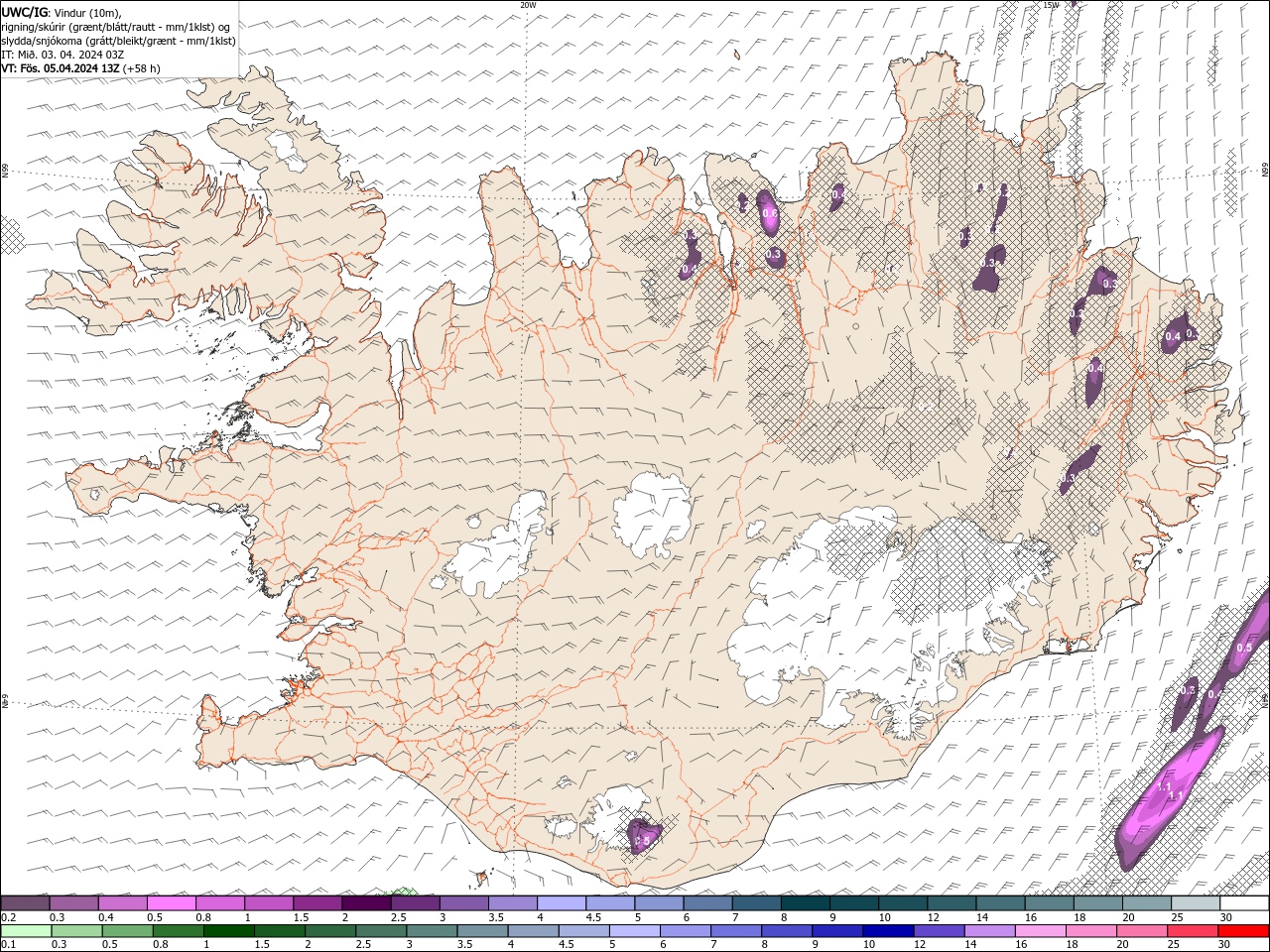
Task: Choose the darkest green rain-scale swatch at 1
Action: [228, 931]
